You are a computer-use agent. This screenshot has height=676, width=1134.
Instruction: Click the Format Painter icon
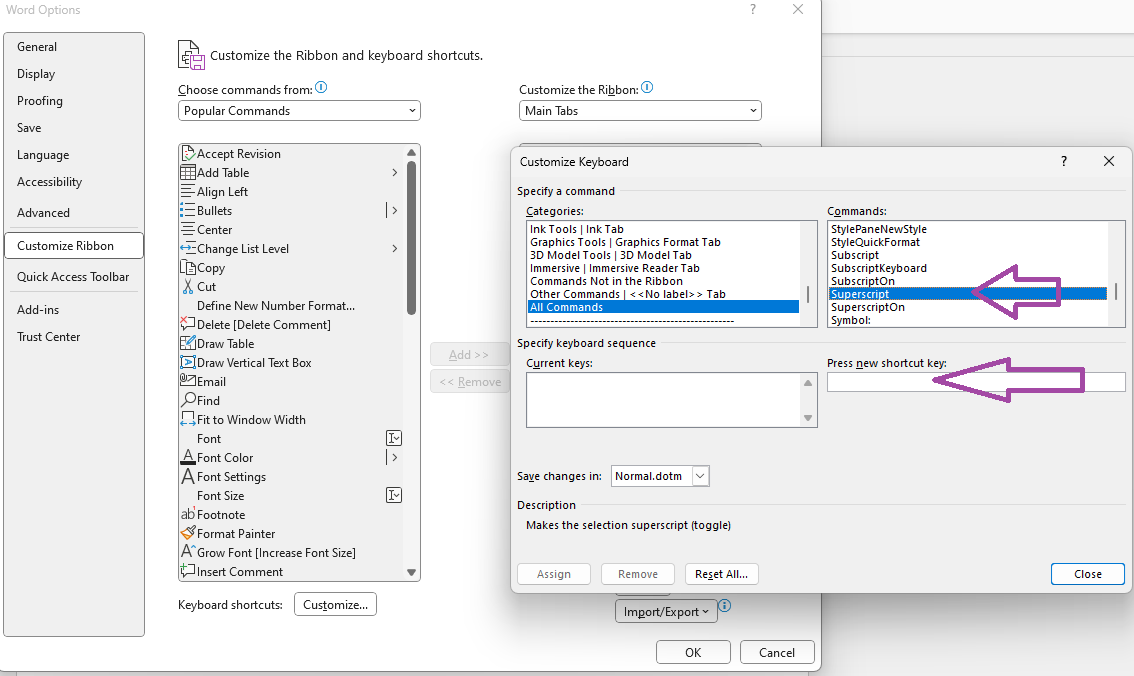click(189, 533)
